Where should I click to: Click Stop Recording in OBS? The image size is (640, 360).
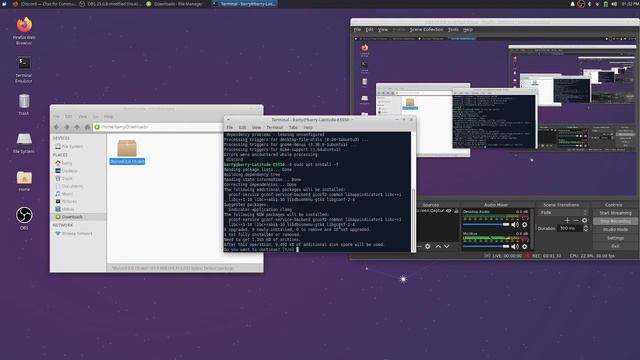point(615,221)
